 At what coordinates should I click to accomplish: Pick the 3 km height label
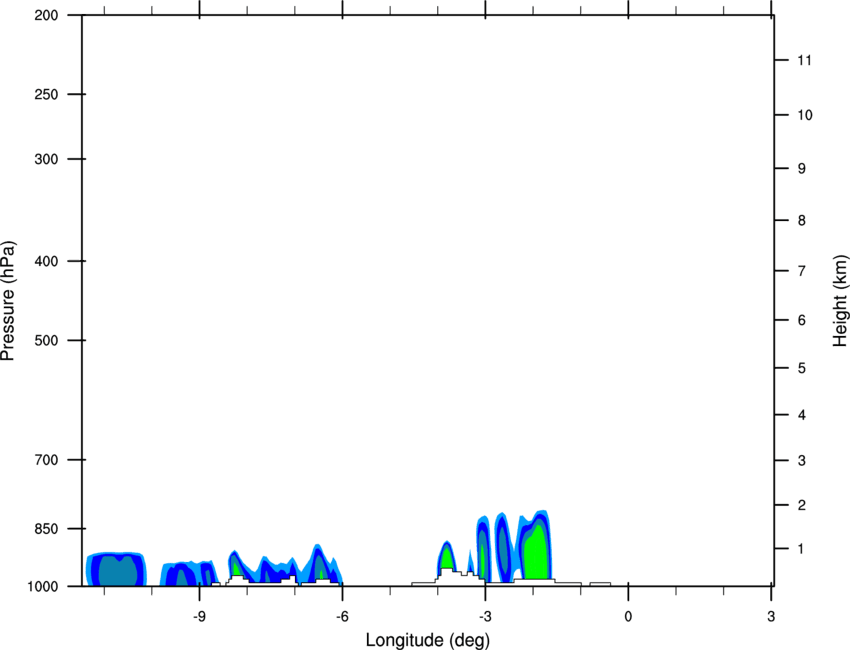[801, 461]
